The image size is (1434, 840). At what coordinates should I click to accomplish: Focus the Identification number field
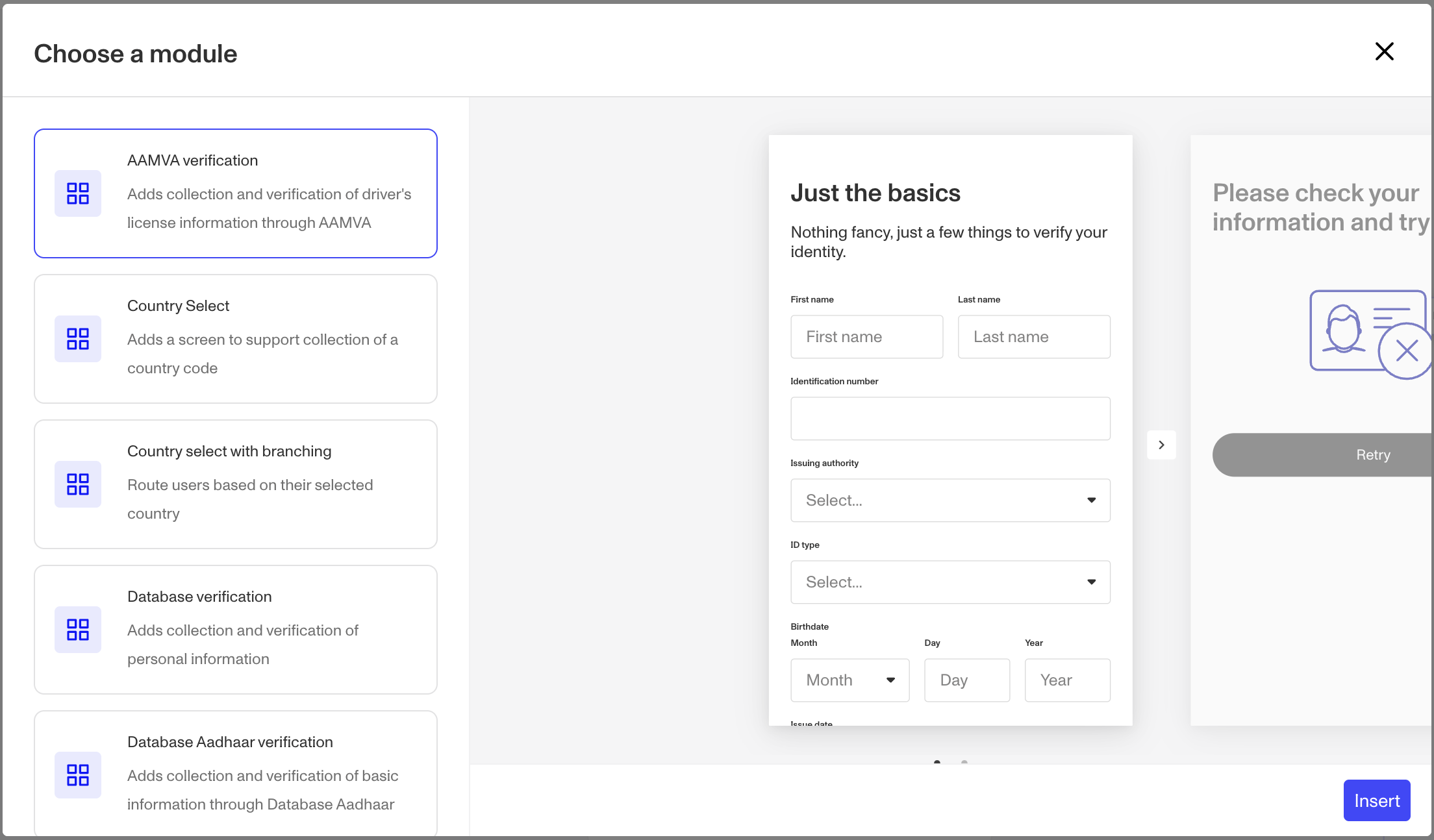tap(950, 419)
